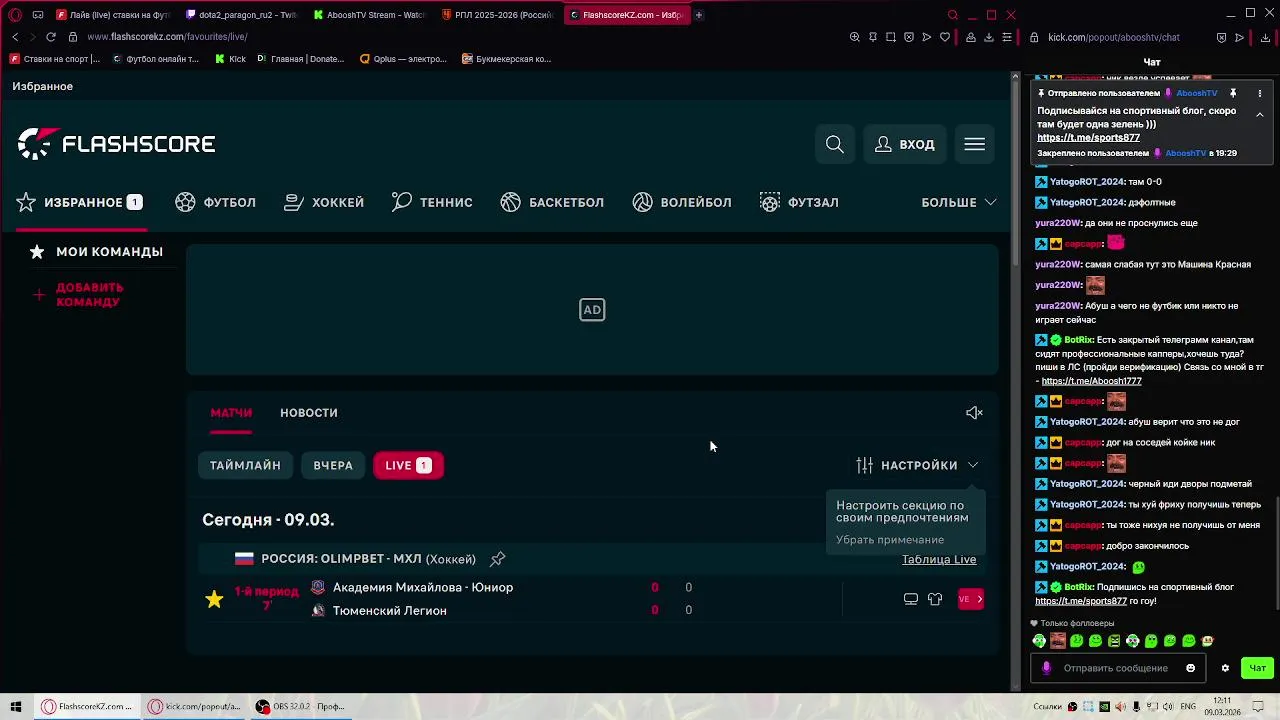Click the match TV broadcast icon
1280x720 pixels.
click(911, 599)
